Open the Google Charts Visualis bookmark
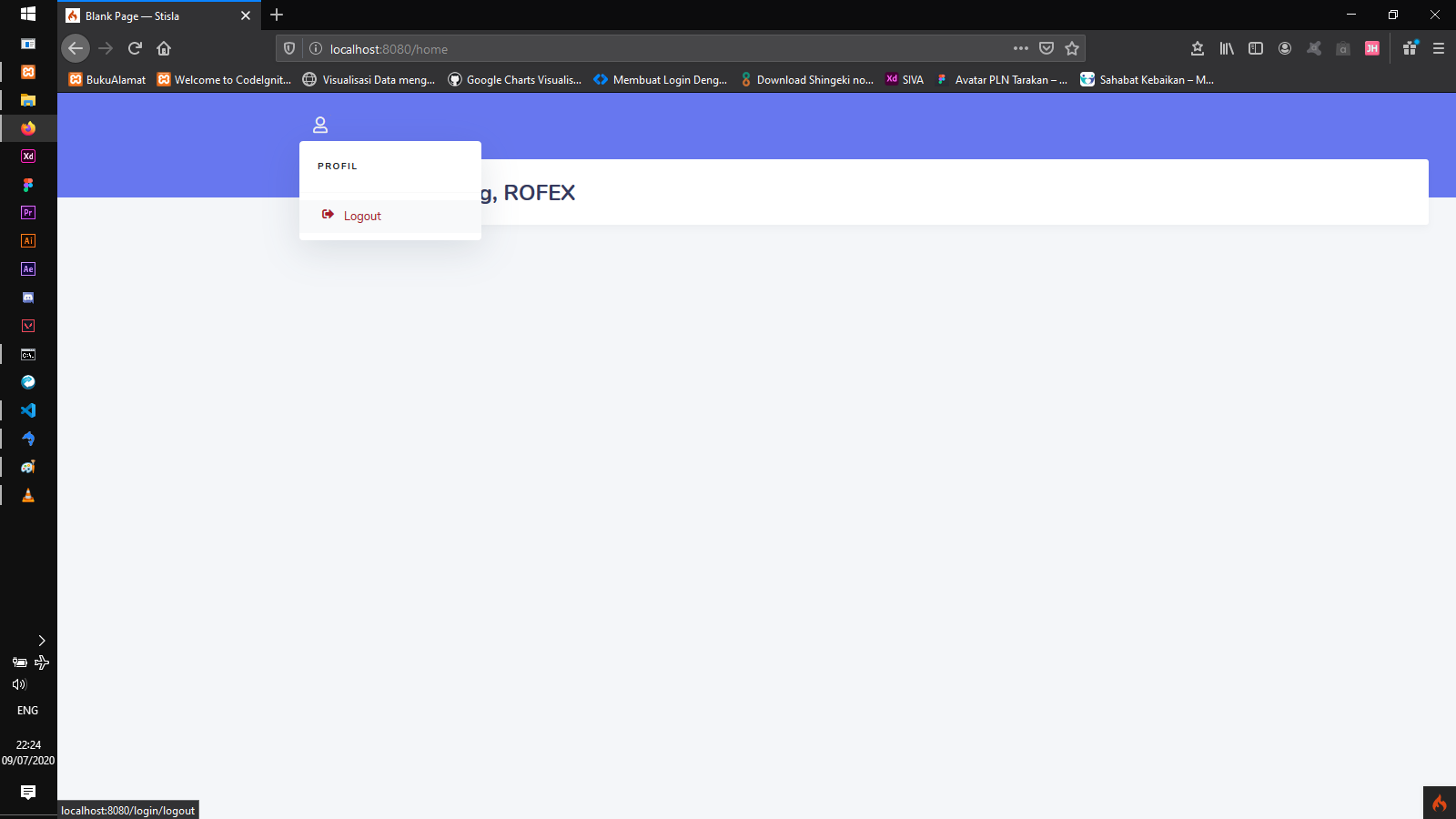The height and width of the screenshot is (819, 1456). 514,79
